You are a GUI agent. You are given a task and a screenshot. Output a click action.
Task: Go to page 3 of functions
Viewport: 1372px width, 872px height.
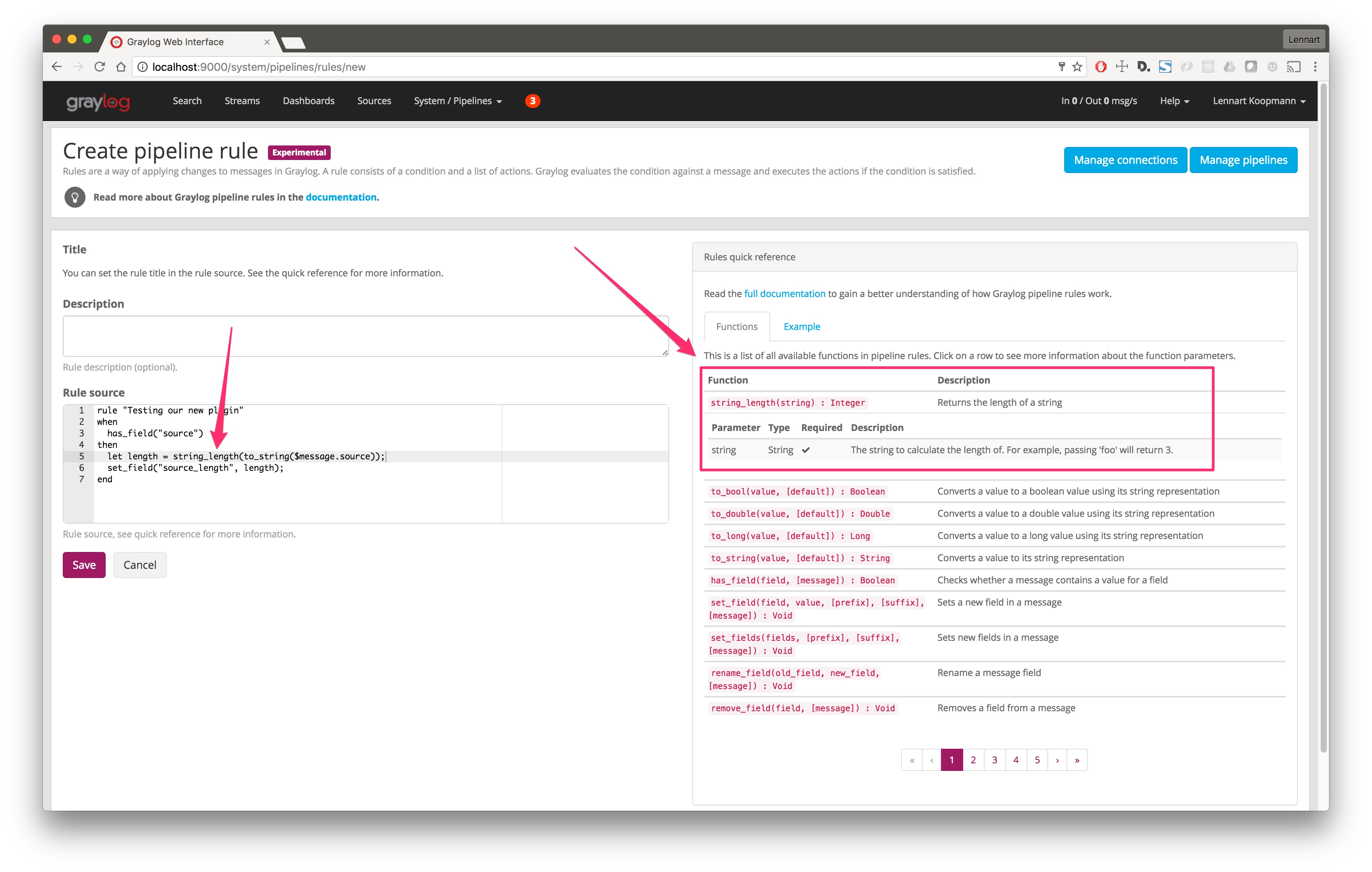tap(995, 760)
